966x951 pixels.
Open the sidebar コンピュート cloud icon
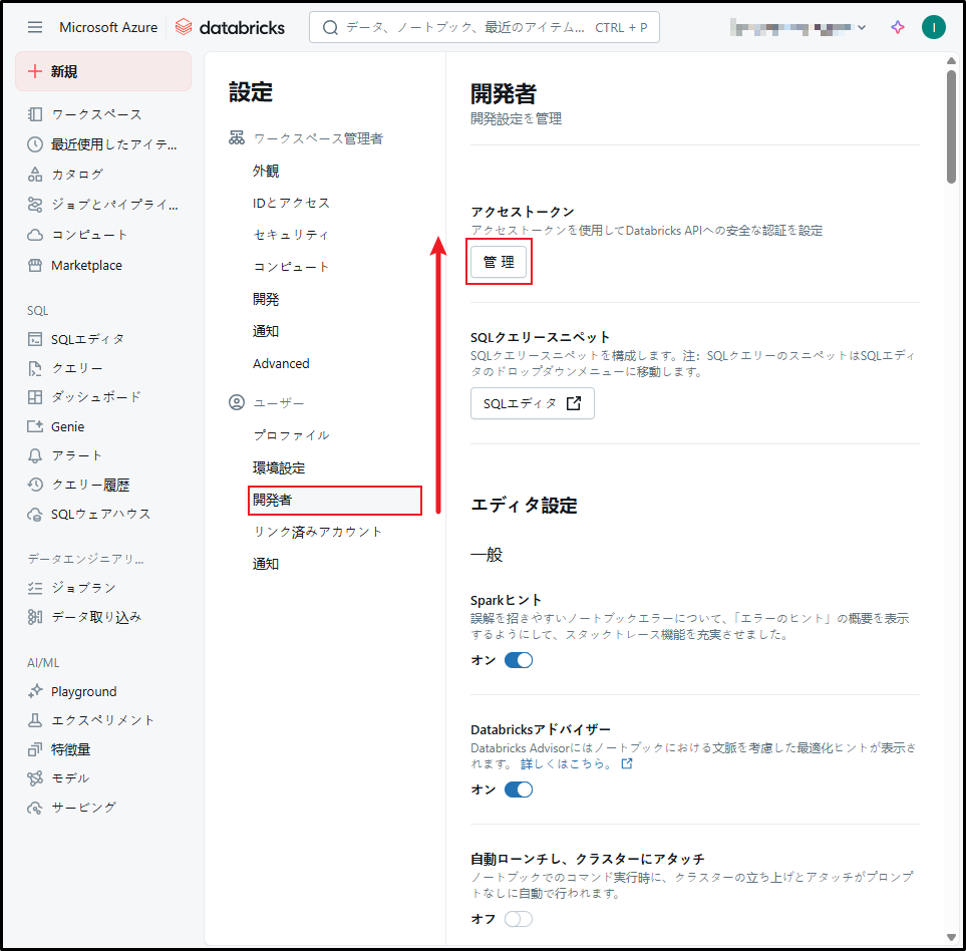tap(35, 235)
